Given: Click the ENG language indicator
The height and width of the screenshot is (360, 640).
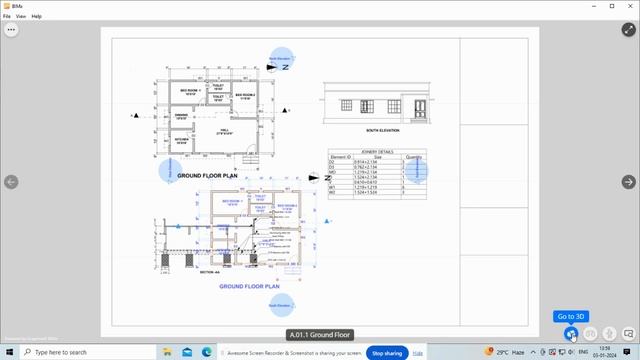Looking at the screenshot, I should pyautogui.click(x=583, y=352).
